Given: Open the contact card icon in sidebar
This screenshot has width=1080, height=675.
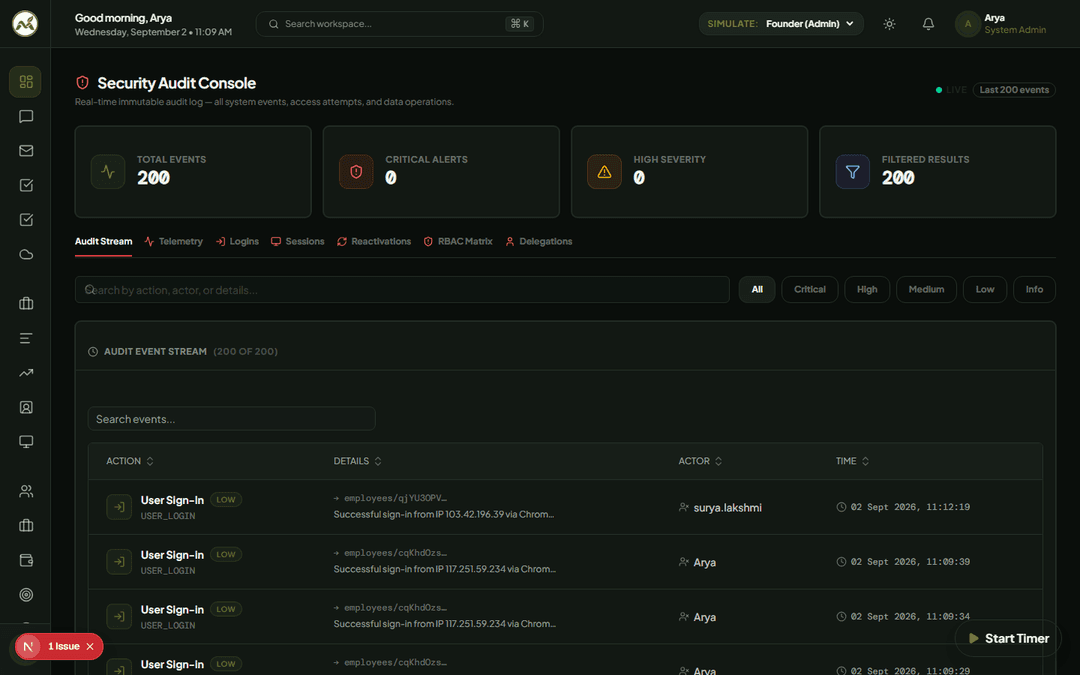Looking at the screenshot, I should tap(25, 407).
